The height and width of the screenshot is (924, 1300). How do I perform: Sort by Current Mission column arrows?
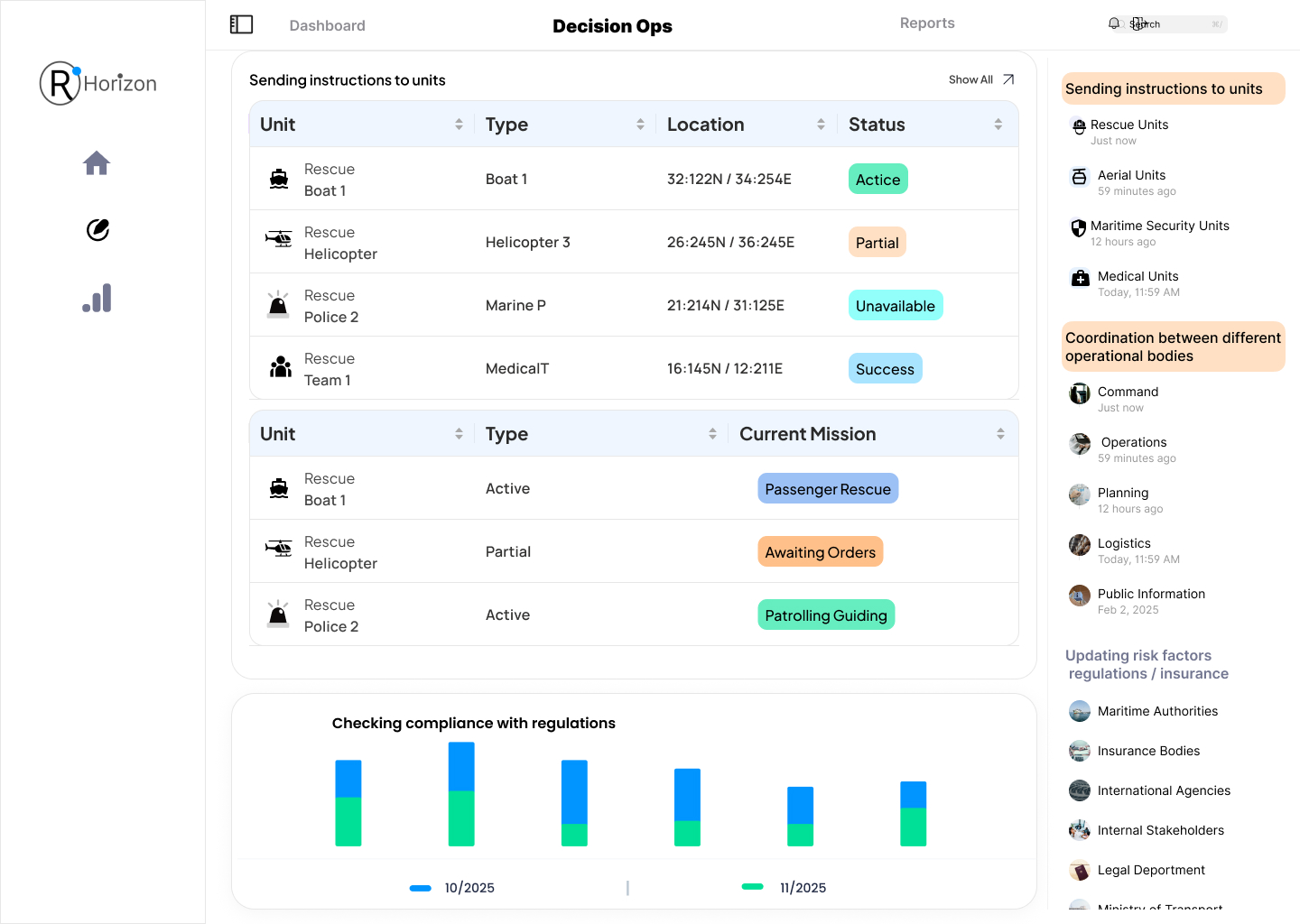tap(1000, 434)
